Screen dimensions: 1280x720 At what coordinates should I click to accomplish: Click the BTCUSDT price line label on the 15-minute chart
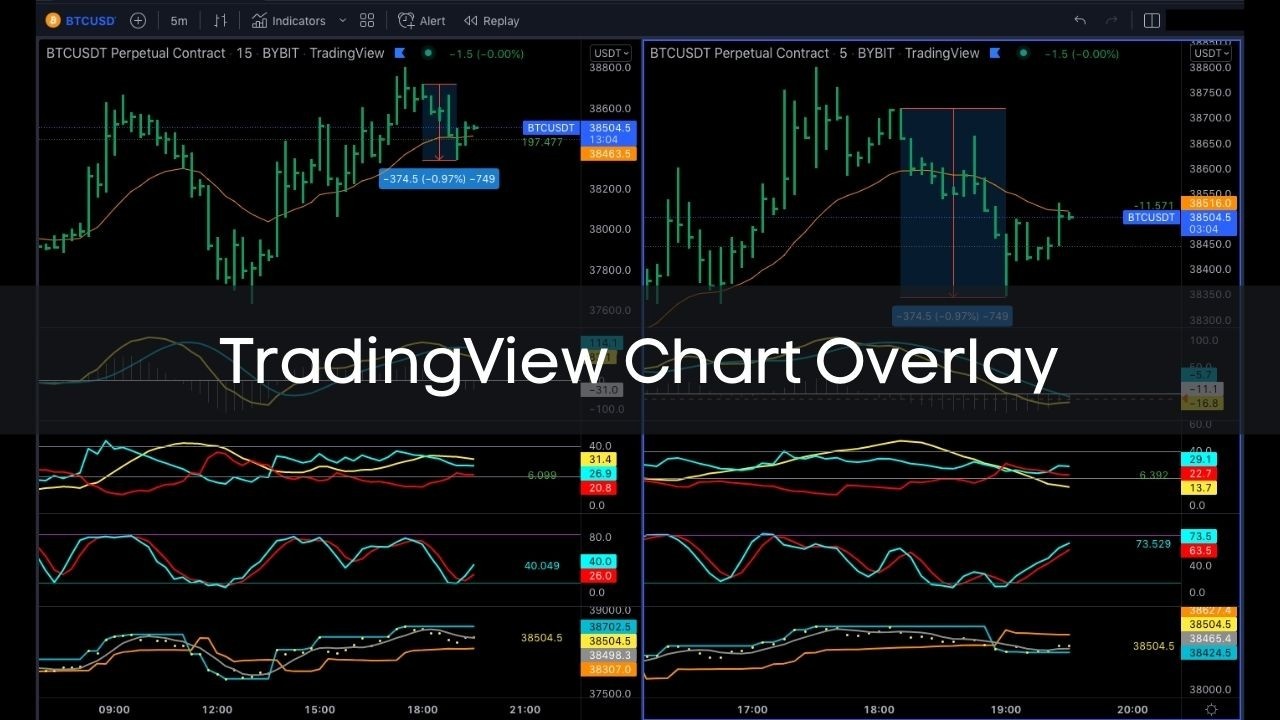tap(550, 128)
